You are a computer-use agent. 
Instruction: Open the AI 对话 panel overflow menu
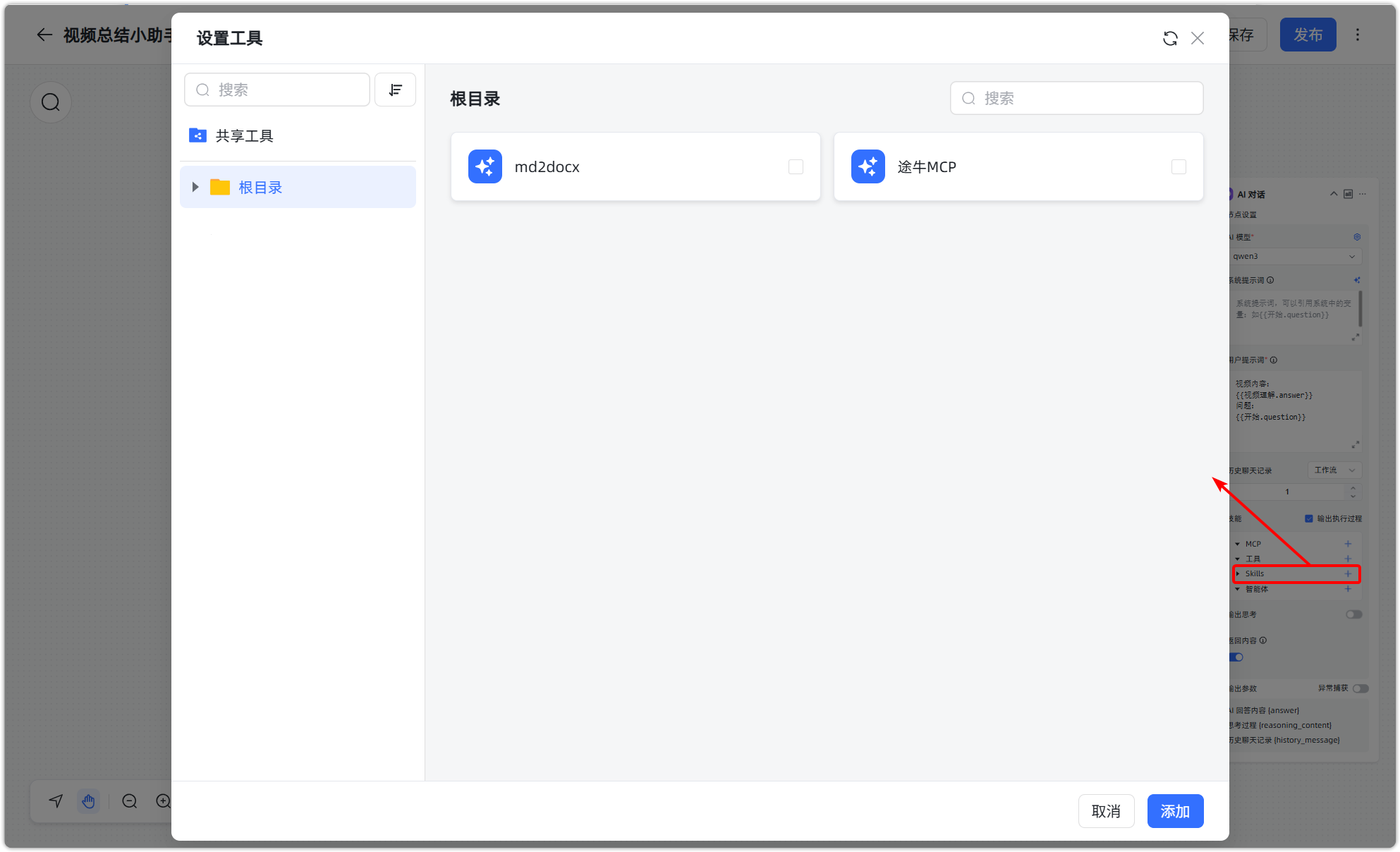1362,194
